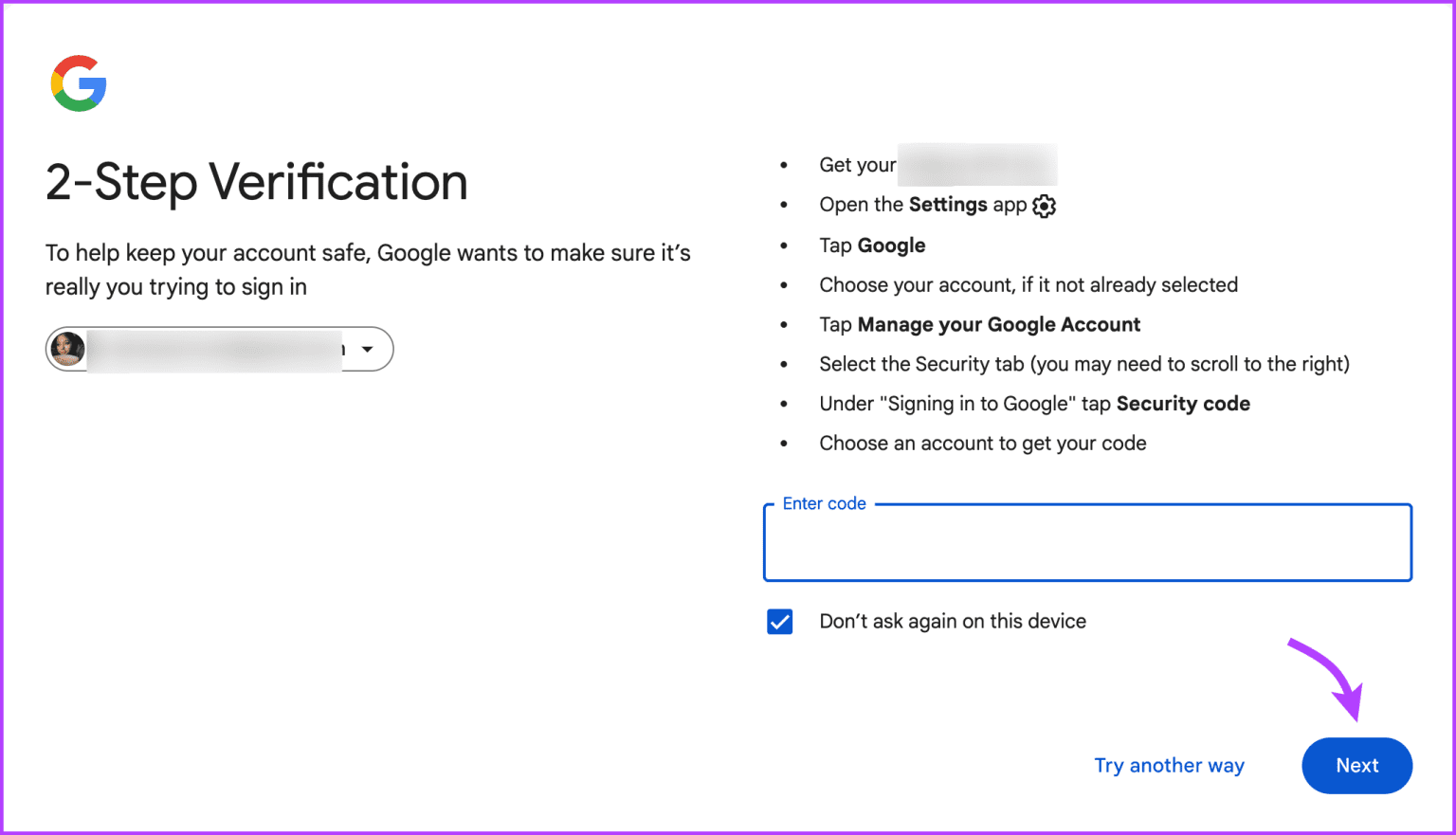Click the purple arrow pointing at Next
This screenshot has width=1456, height=835.
pos(1327,678)
